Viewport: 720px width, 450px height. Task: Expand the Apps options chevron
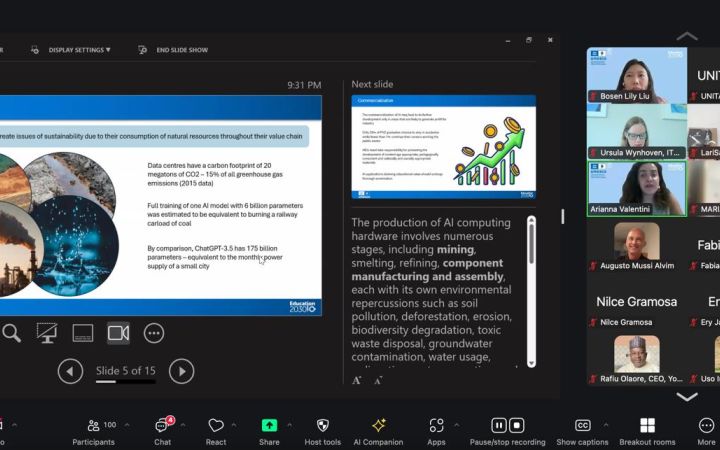click(456, 425)
